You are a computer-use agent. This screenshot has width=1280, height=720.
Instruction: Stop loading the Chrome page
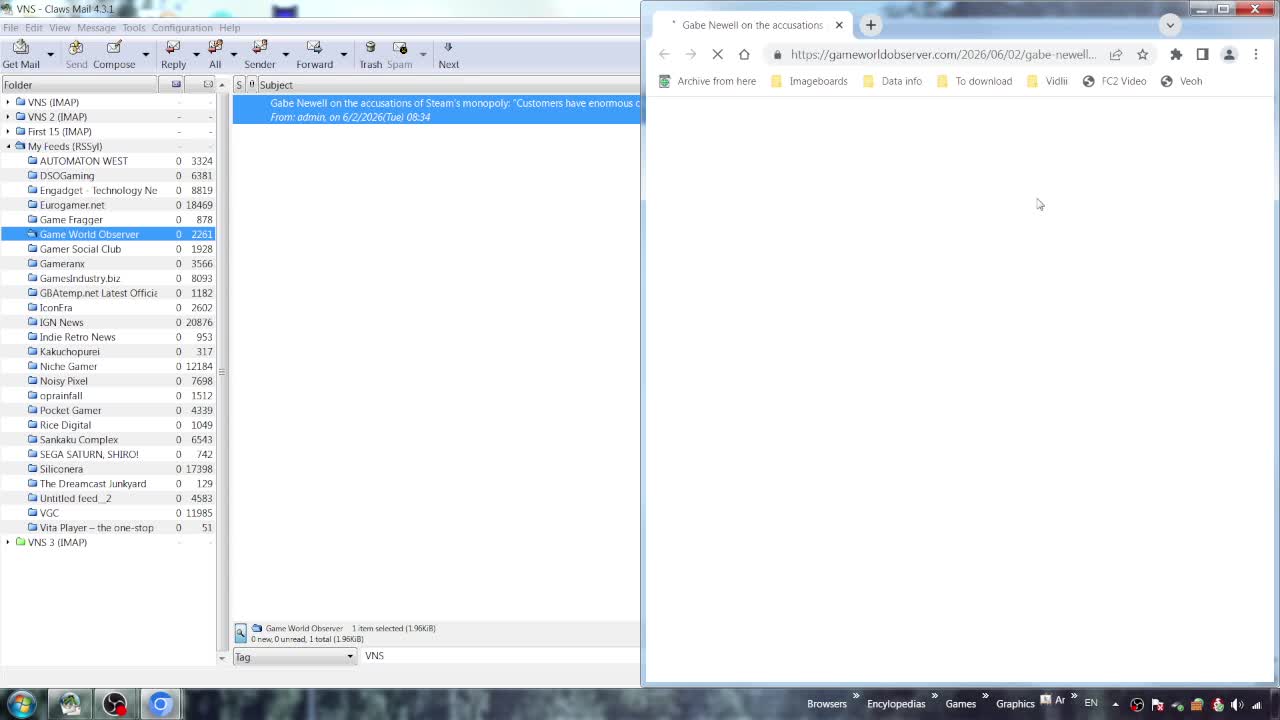pos(717,54)
